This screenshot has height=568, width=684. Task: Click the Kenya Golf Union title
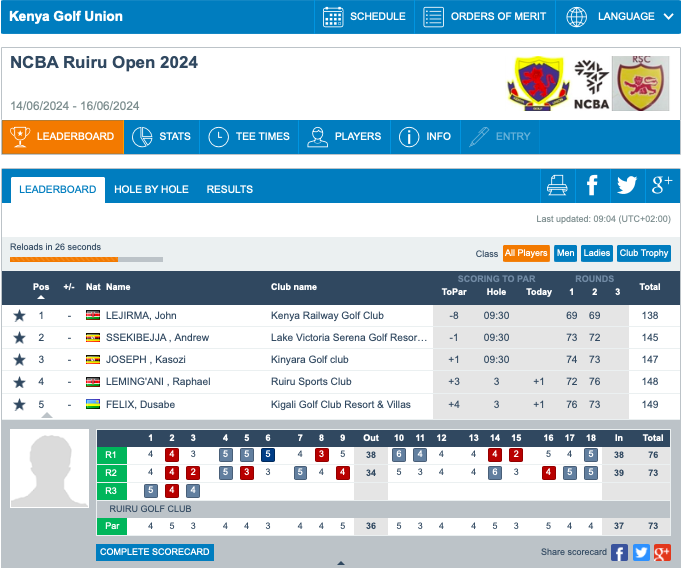tap(66, 16)
